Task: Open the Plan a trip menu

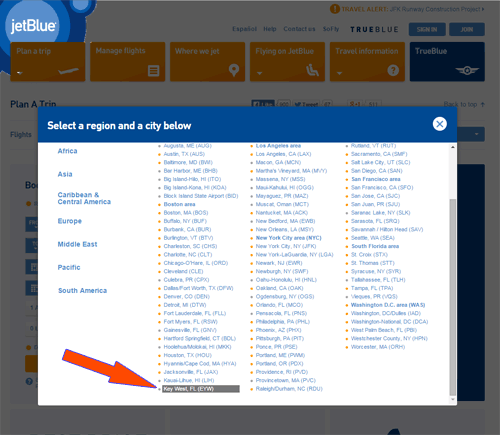Action: [48, 62]
